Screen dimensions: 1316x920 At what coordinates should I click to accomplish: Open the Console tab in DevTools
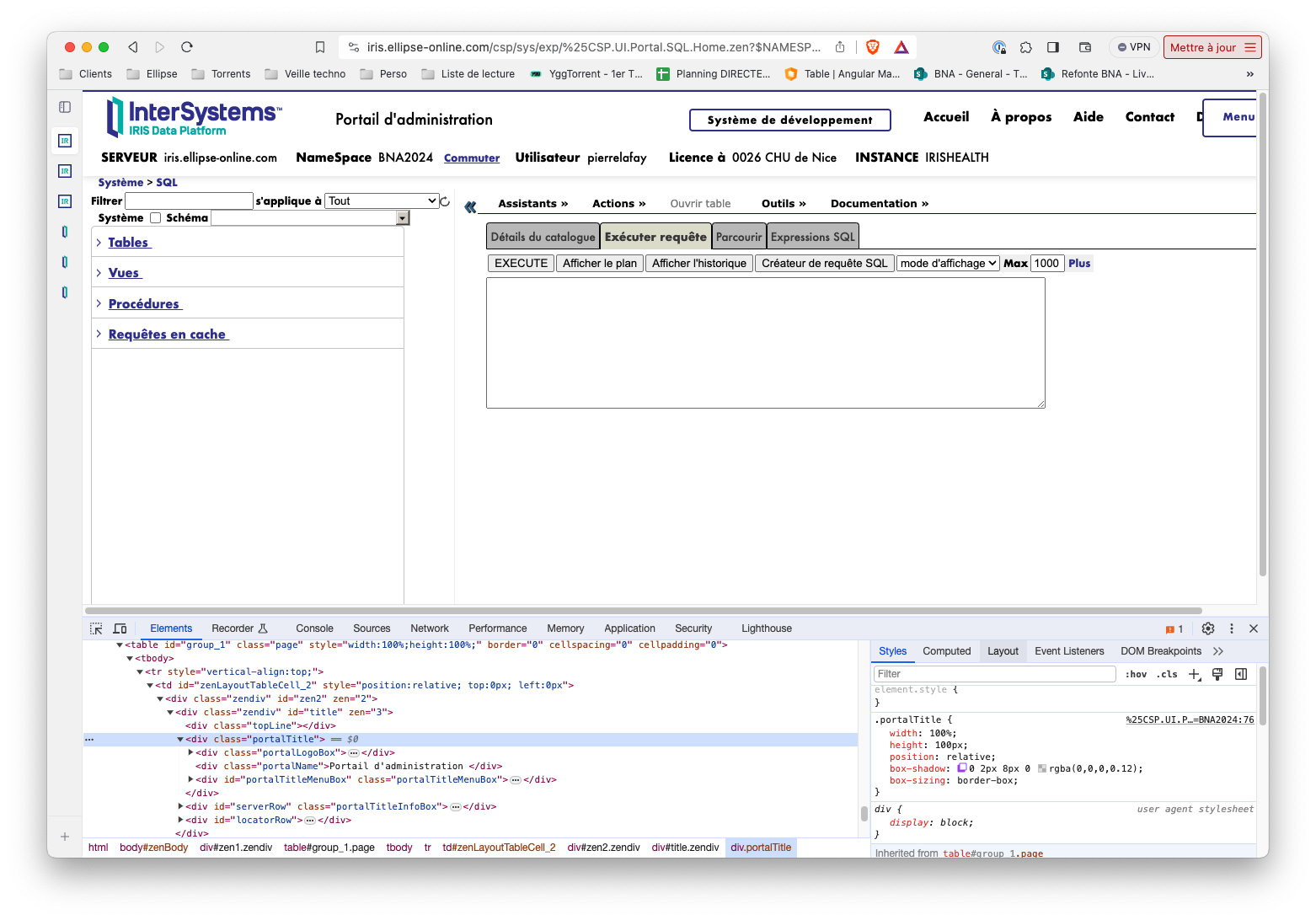314,628
